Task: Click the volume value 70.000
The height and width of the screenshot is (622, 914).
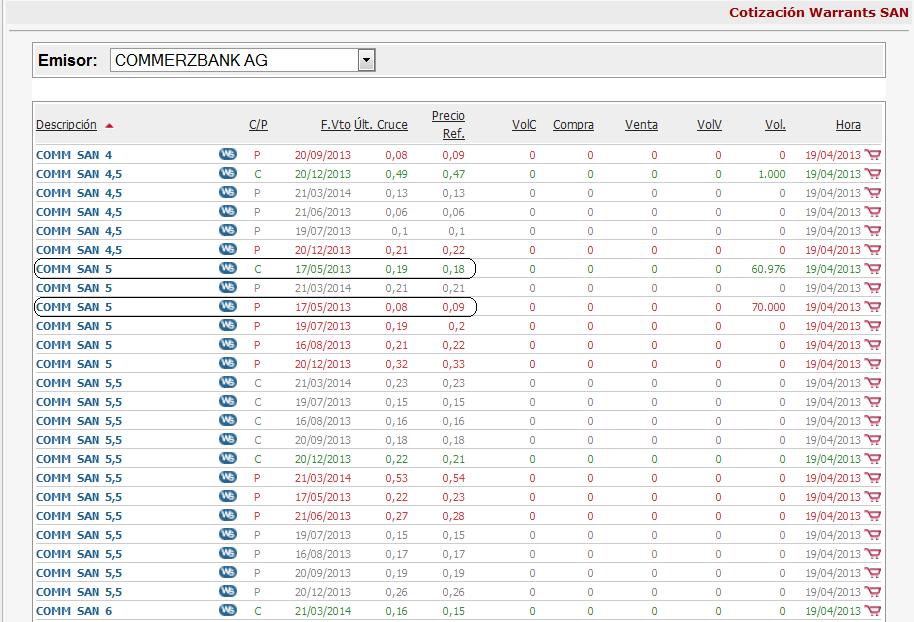Action: pos(768,307)
